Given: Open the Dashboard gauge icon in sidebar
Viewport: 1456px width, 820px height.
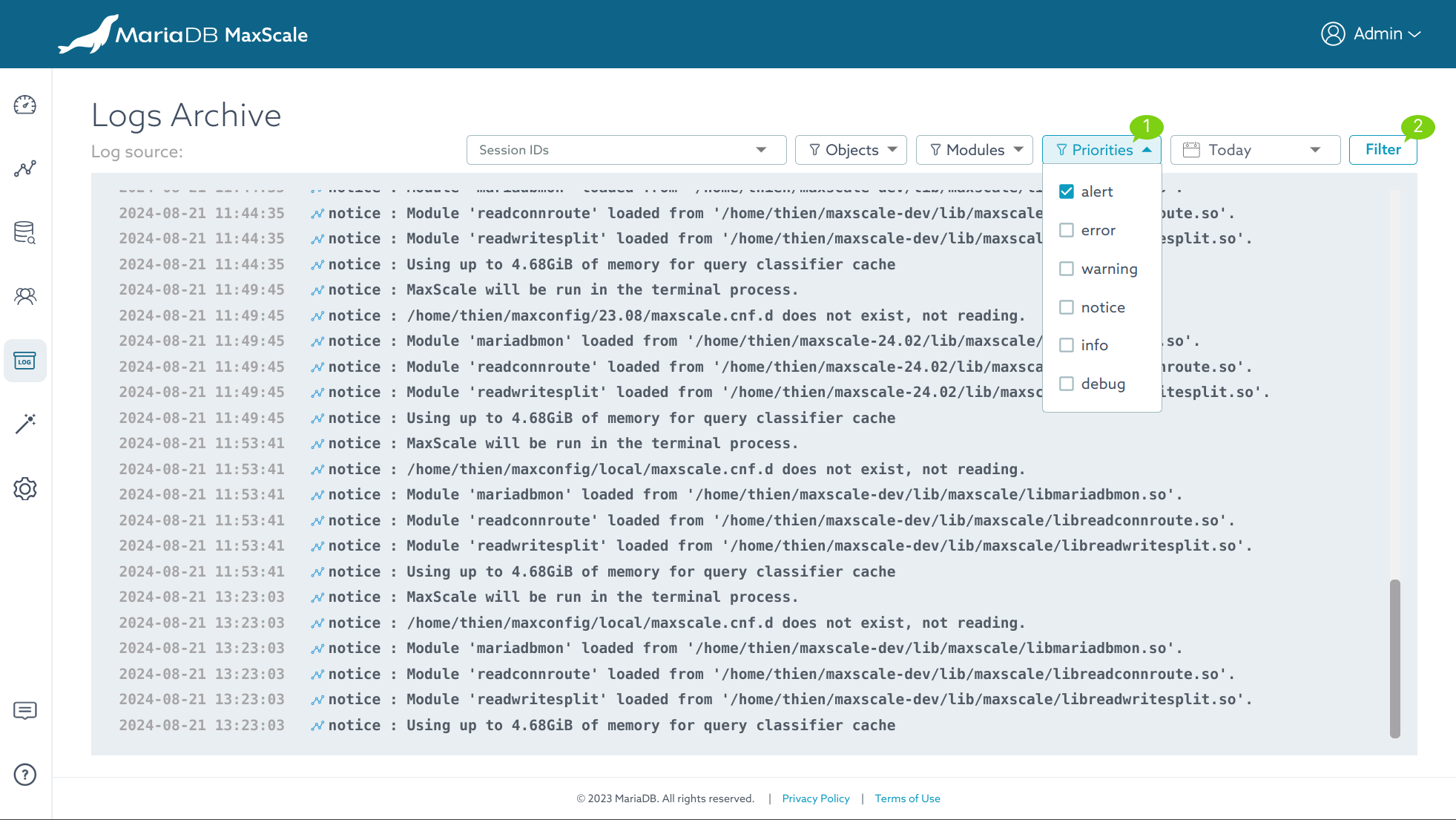Looking at the screenshot, I should [25, 105].
